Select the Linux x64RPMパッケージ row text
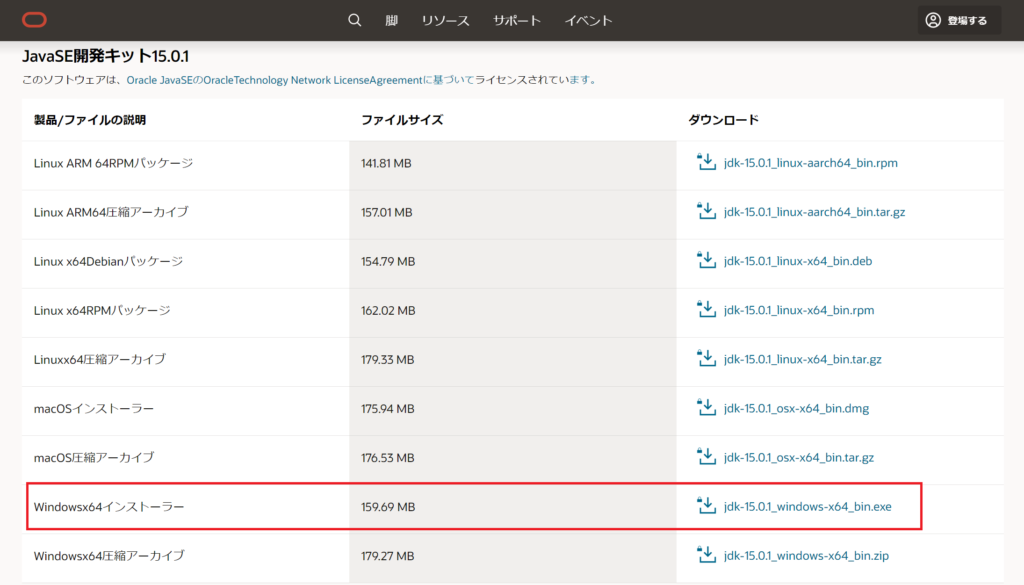Screen dimensions: 1024x585 click(x=102, y=310)
